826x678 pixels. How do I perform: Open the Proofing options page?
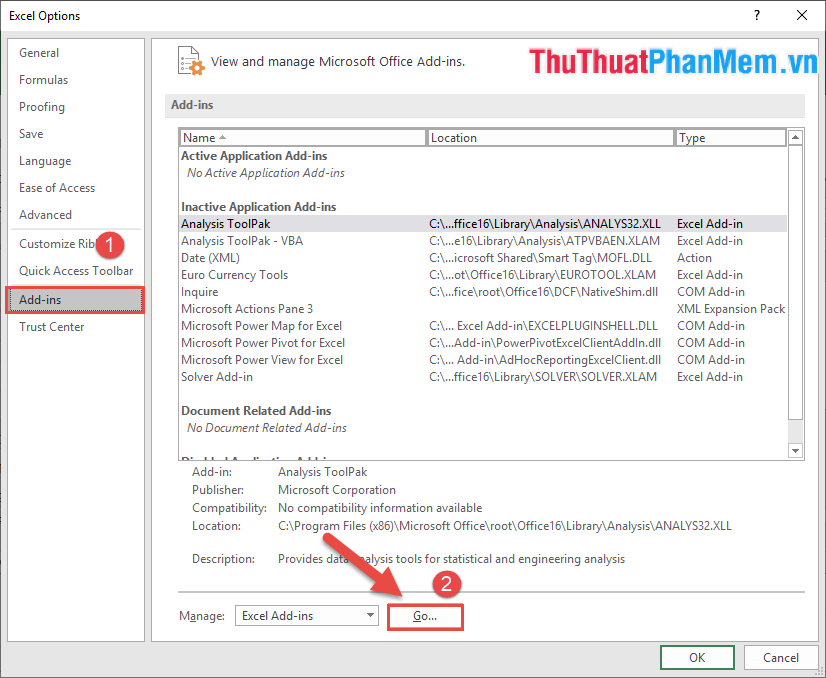click(x=42, y=106)
